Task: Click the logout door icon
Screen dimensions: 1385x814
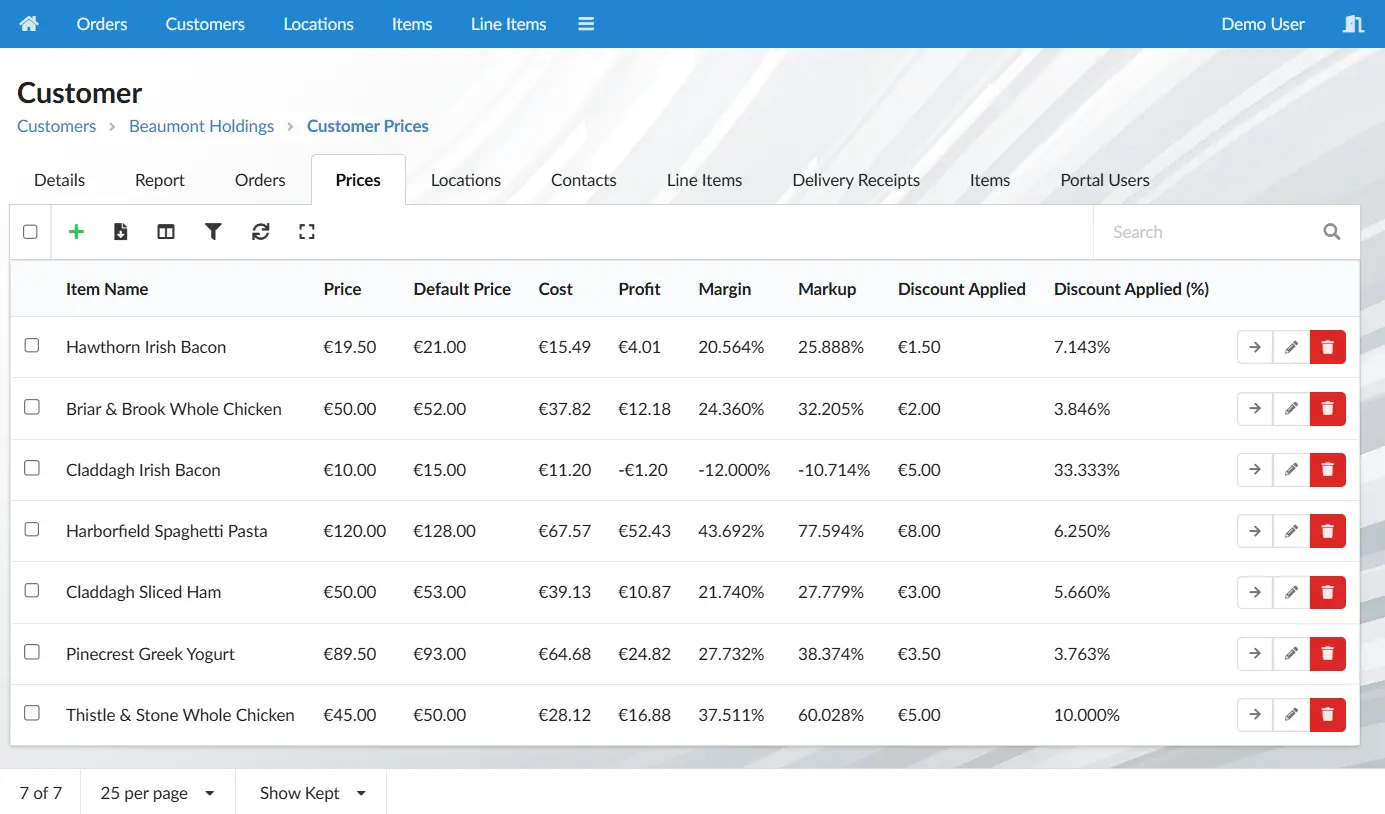Action: [1354, 24]
